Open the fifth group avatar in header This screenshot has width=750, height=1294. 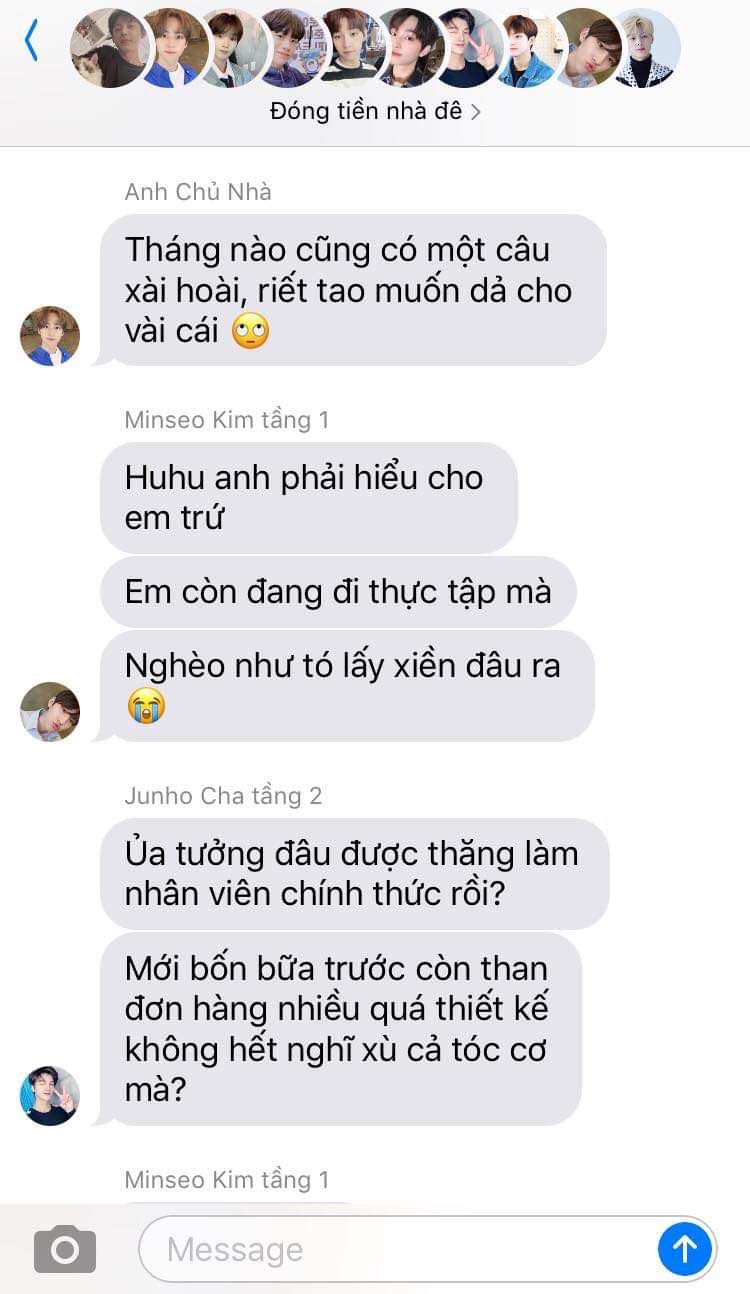point(351,48)
